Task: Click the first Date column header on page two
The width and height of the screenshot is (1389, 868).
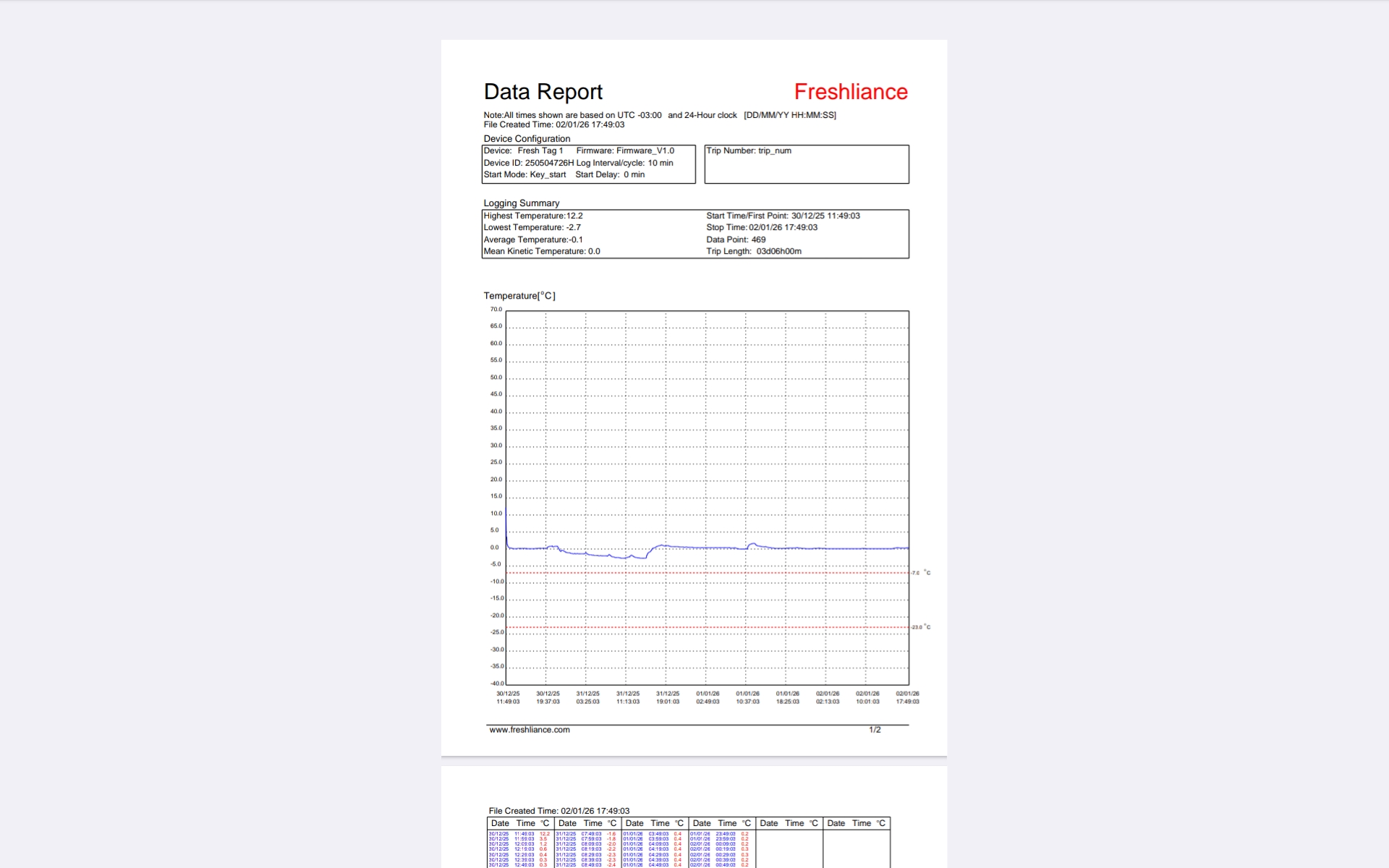Action: pyautogui.click(x=500, y=823)
